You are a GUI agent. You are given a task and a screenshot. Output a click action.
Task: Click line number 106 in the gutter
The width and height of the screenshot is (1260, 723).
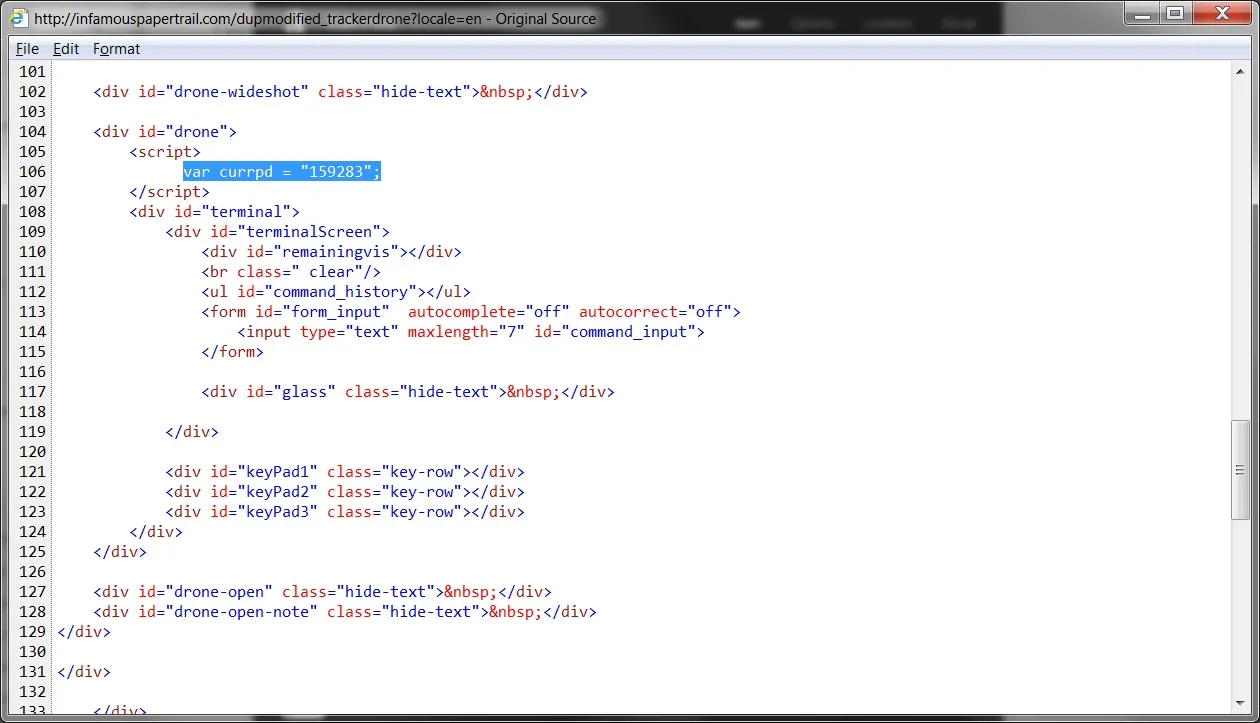click(32, 171)
